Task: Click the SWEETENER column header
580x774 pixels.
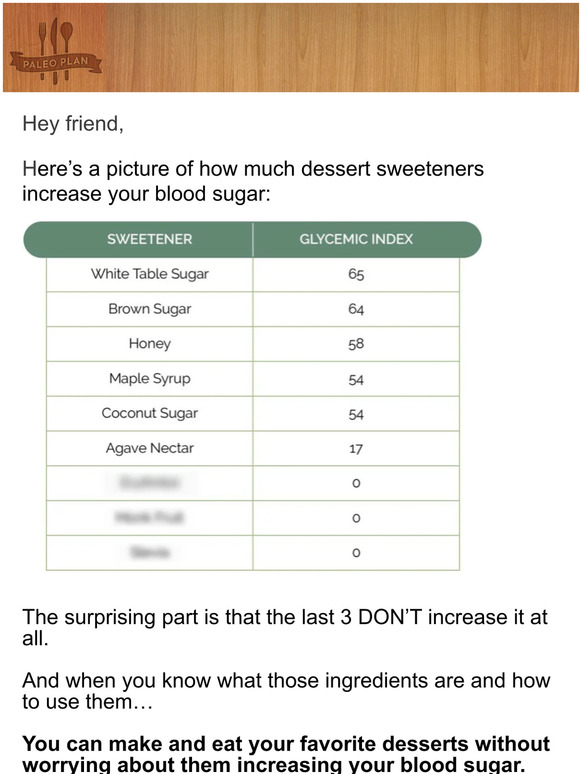Action: point(150,239)
